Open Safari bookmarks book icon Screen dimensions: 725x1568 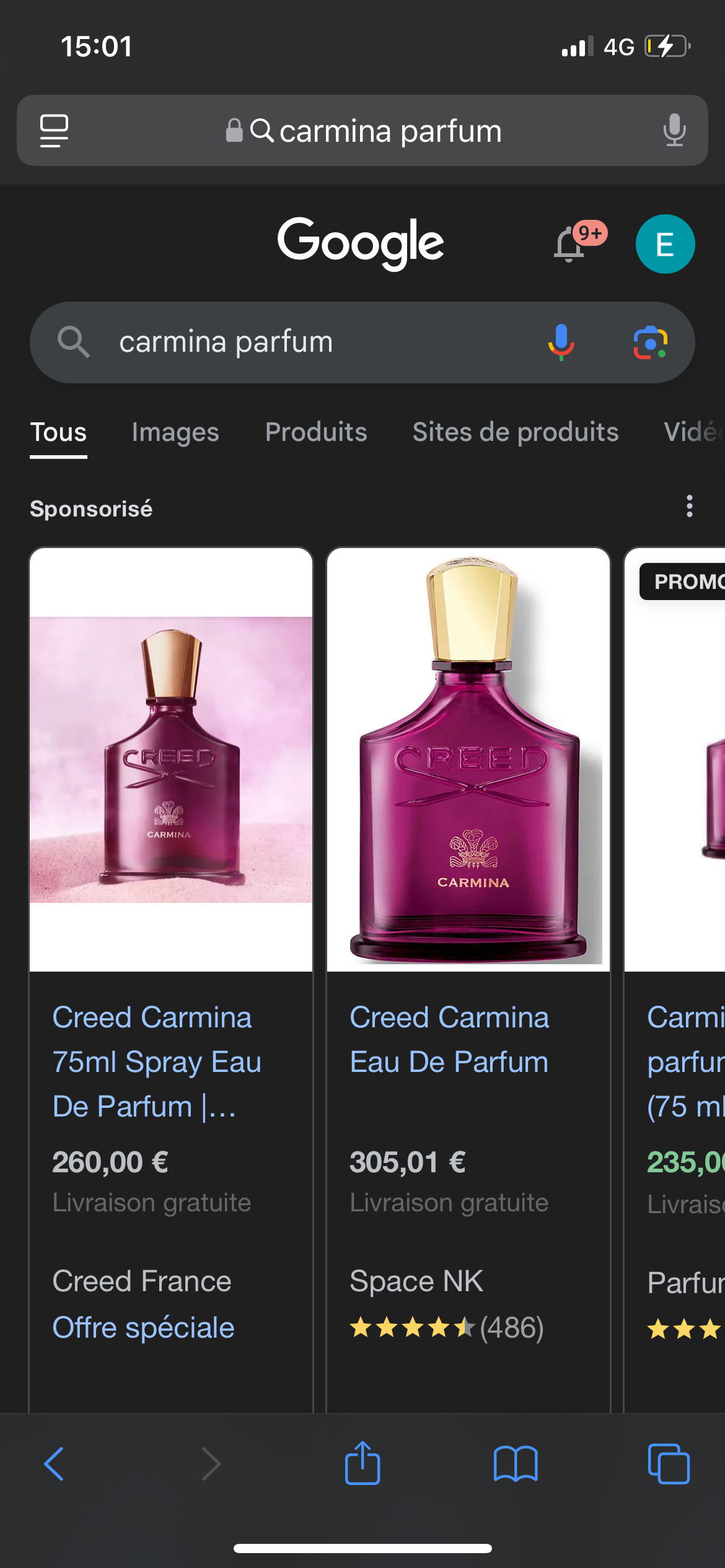click(x=516, y=1463)
